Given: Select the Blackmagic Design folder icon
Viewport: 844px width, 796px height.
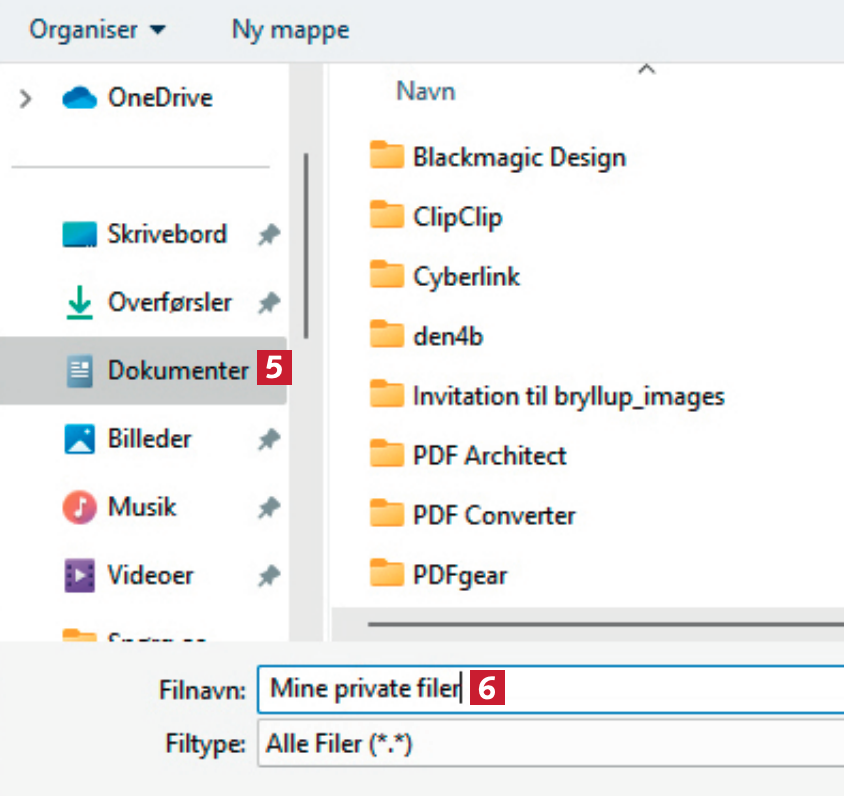Looking at the screenshot, I should coord(386,157).
